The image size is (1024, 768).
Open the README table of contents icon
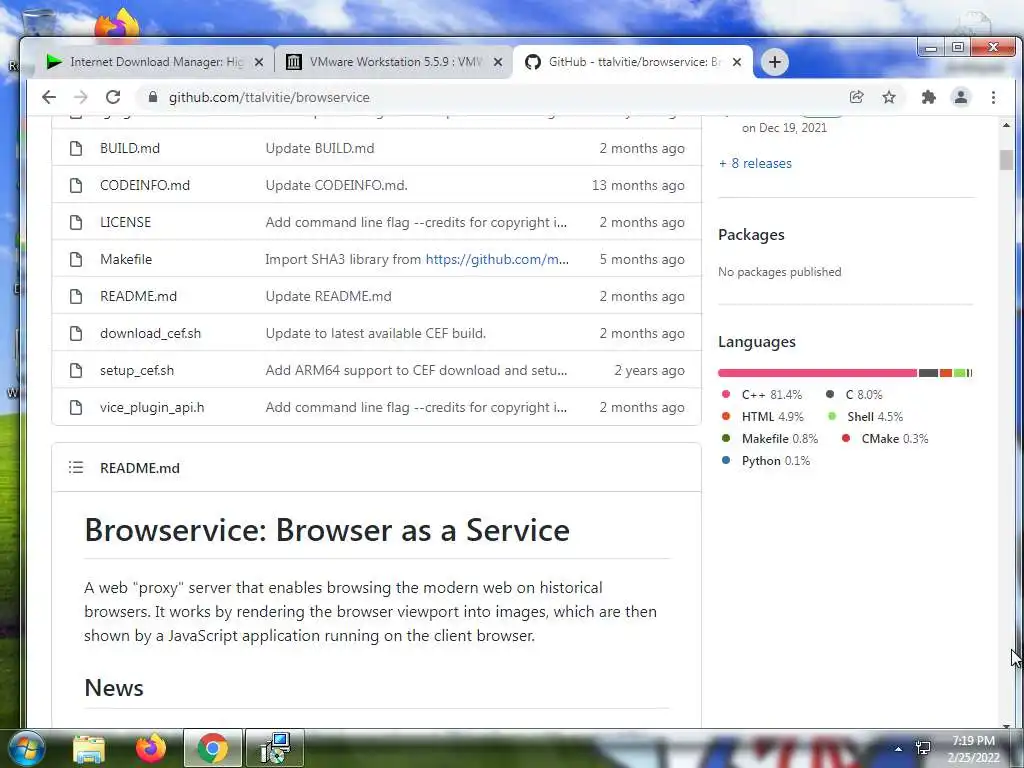76,468
